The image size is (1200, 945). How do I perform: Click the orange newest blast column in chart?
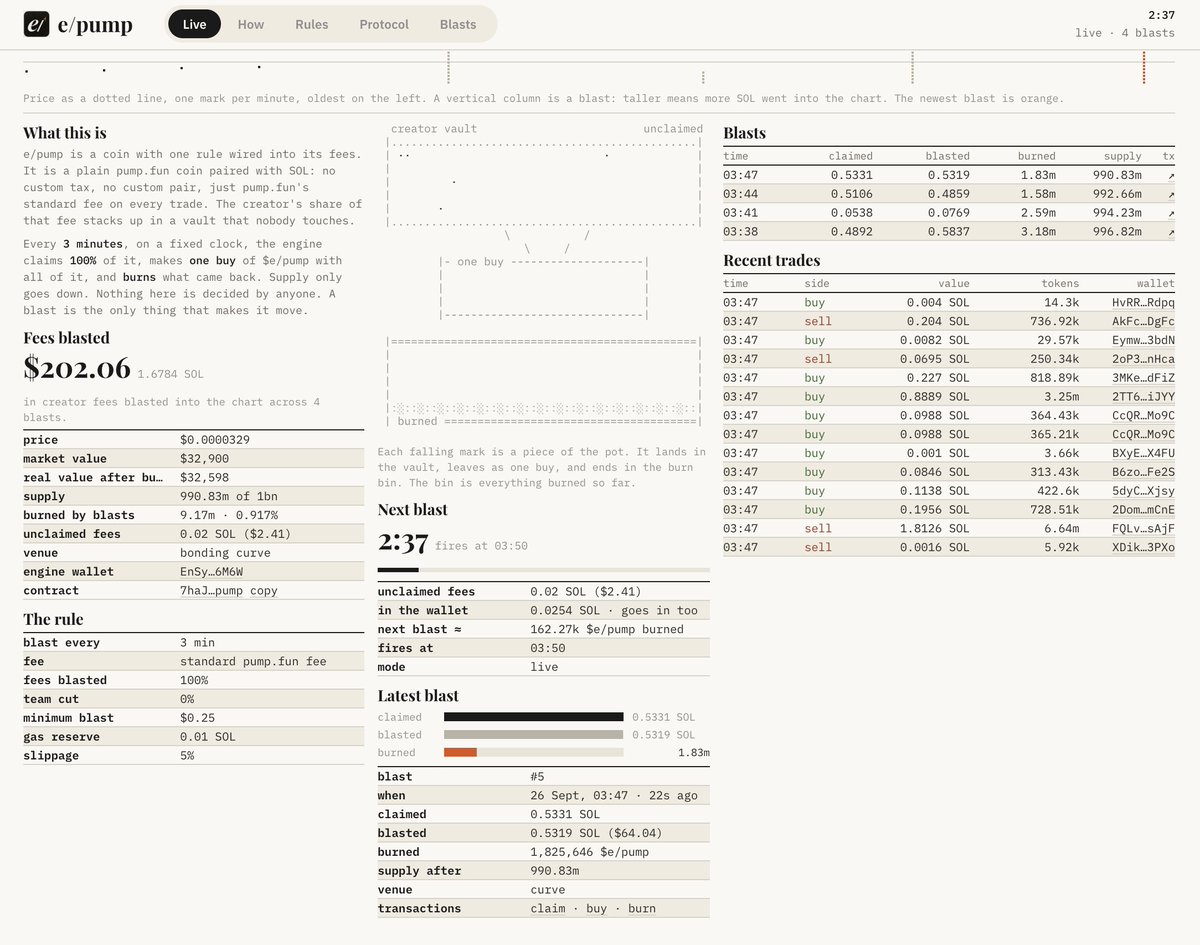tap(1143, 68)
